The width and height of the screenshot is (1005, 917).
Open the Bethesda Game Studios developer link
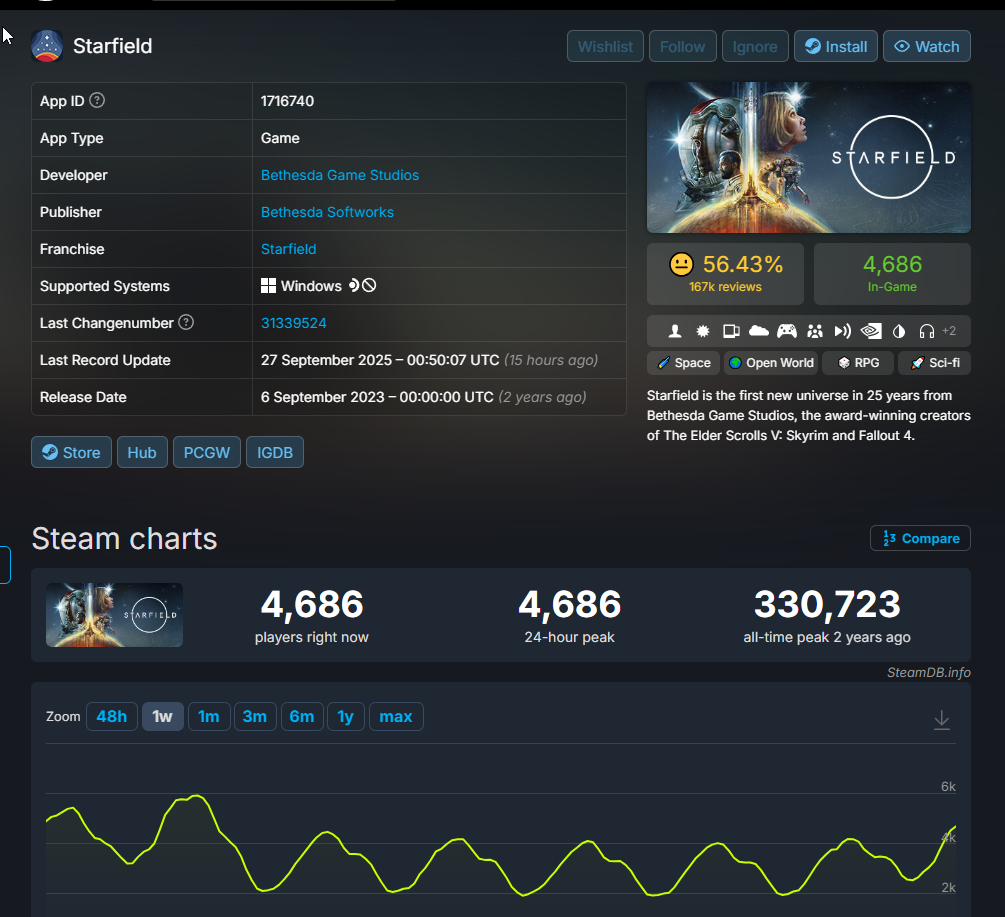point(340,175)
